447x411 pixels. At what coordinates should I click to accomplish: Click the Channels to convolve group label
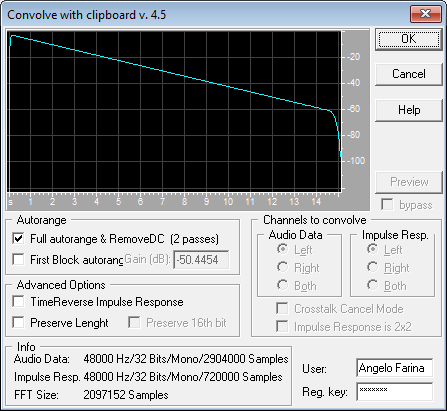tap(315, 220)
